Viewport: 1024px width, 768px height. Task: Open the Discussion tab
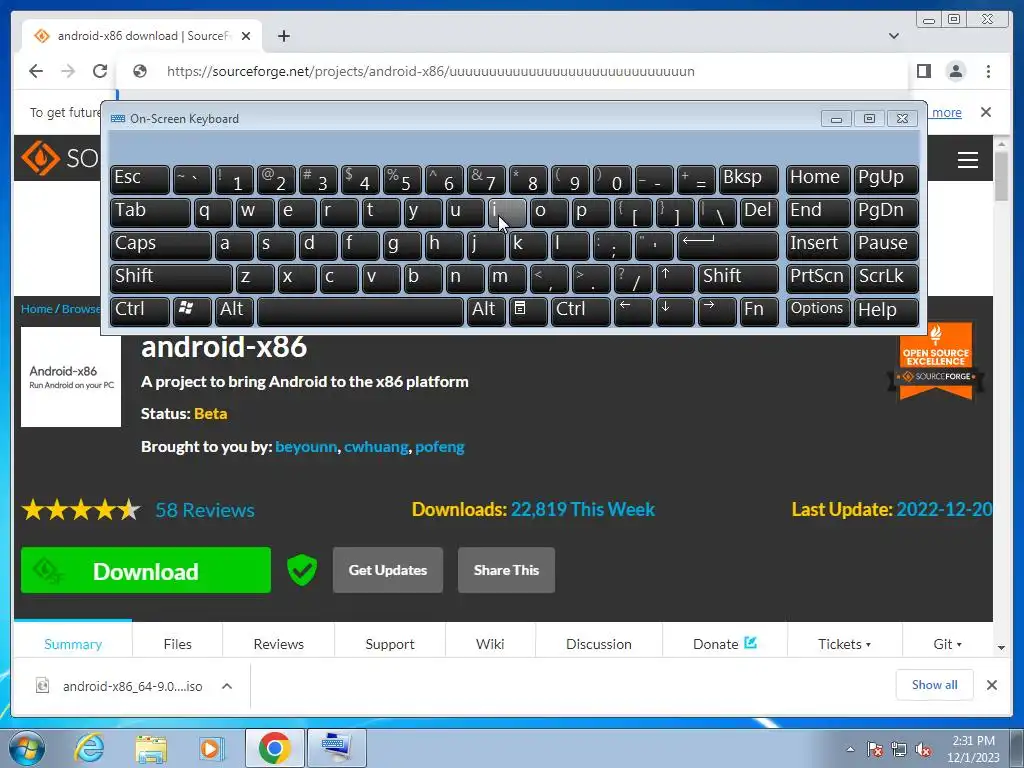point(599,644)
